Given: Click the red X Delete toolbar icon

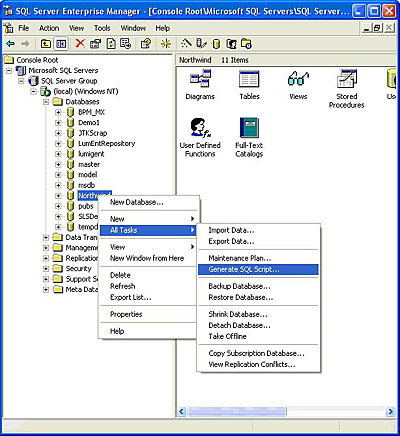Looking at the screenshot, I should (x=80, y=43).
